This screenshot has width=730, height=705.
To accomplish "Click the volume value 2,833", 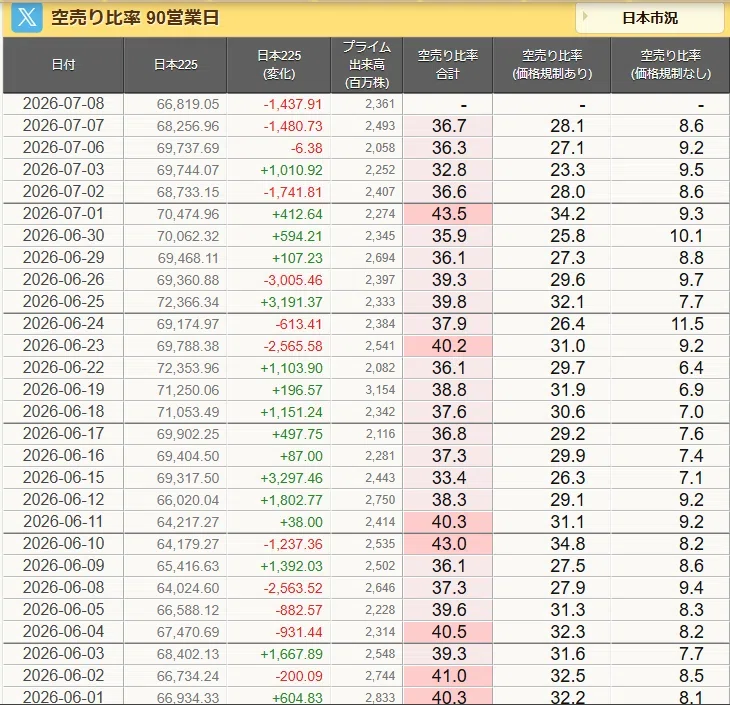I will [380, 698].
